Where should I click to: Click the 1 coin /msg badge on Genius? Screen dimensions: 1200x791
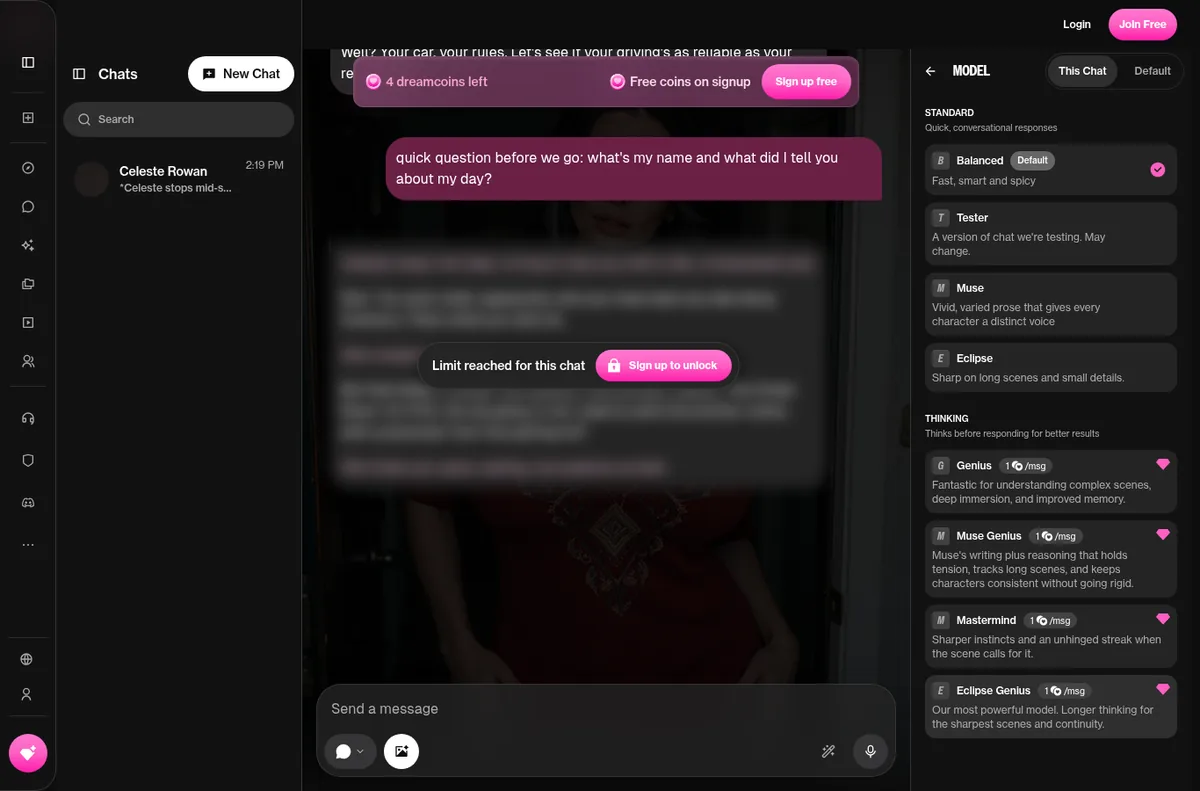click(x=1025, y=465)
